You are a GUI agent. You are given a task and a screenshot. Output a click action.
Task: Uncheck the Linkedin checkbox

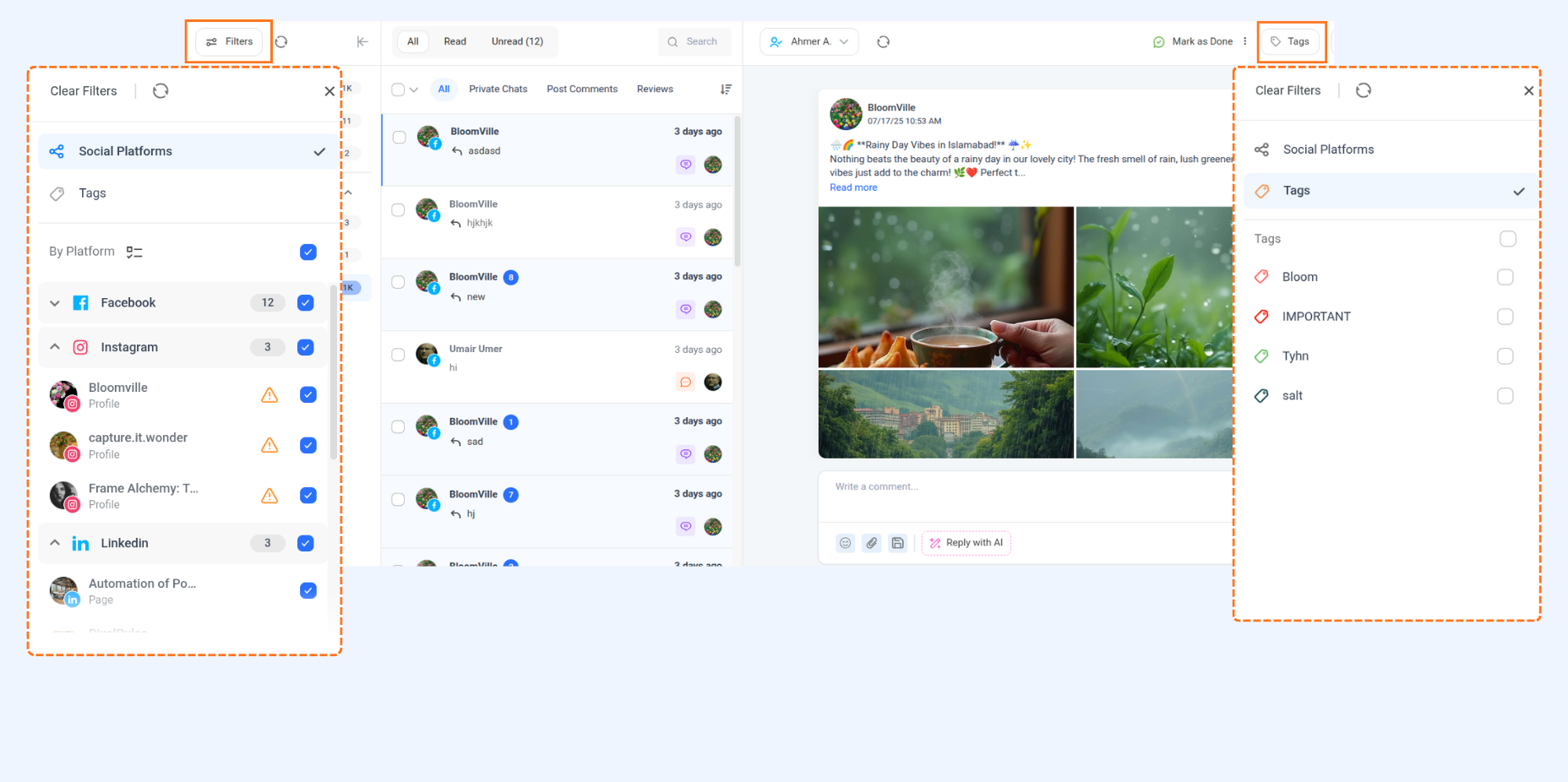point(306,543)
